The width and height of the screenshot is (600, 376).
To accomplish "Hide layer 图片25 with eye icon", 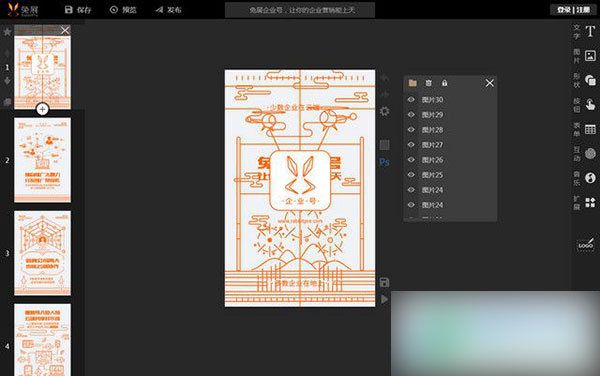I will tap(411, 174).
